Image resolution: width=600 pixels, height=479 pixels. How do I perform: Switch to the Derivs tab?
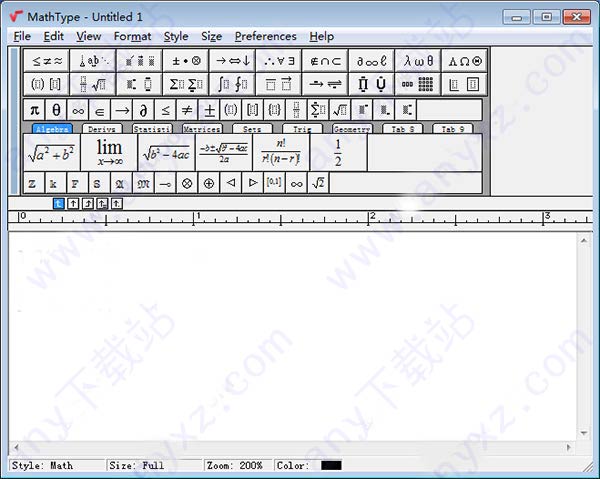(102, 129)
